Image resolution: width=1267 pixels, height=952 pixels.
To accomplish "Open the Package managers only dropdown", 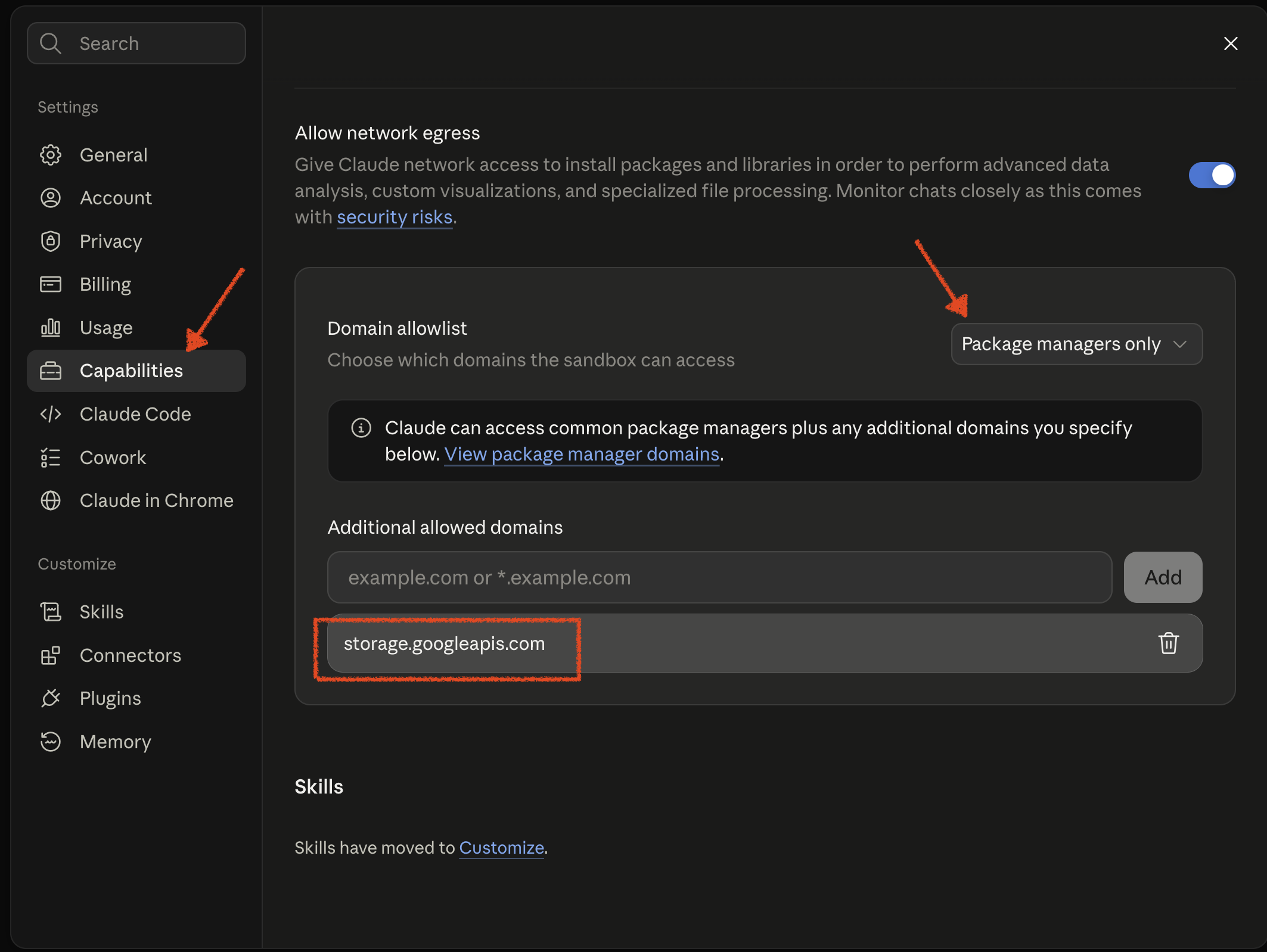I will tap(1076, 344).
